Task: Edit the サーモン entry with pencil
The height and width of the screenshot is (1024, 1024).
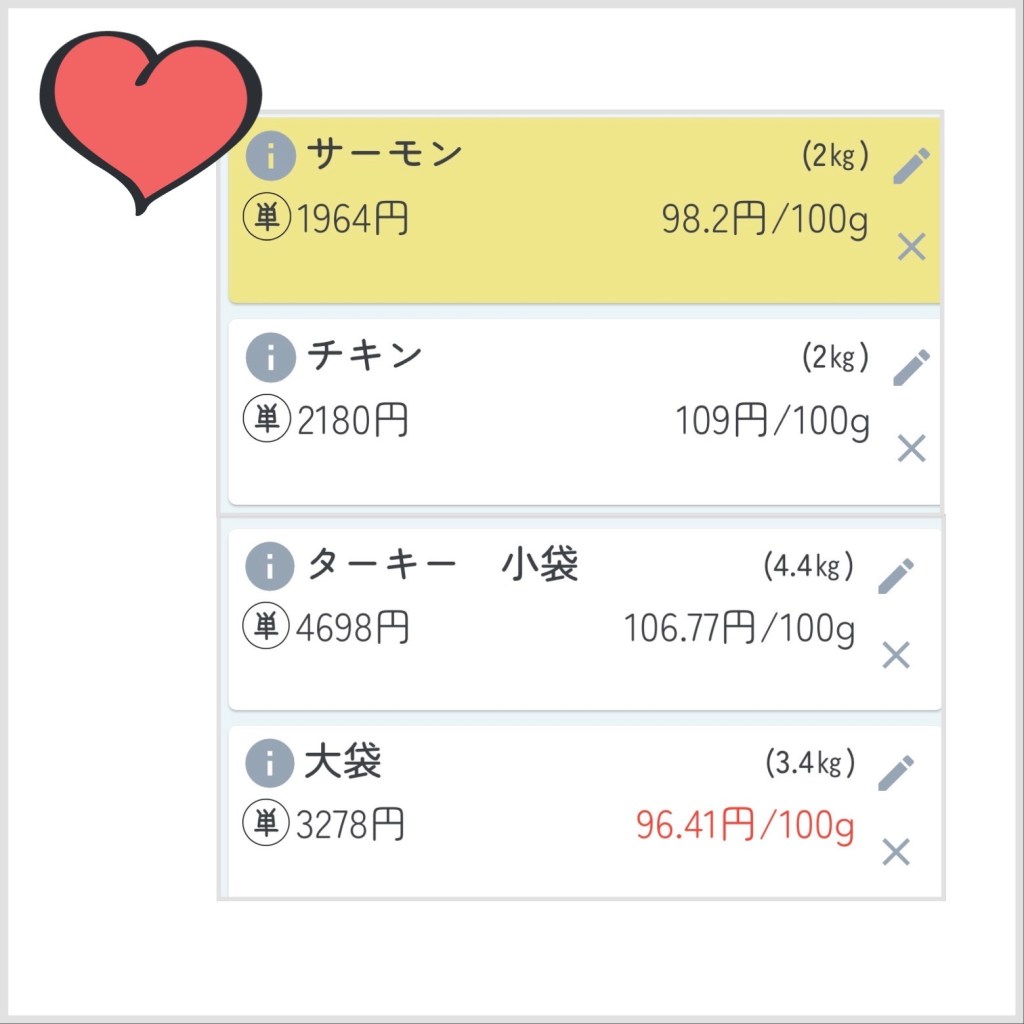Action: point(911,165)
